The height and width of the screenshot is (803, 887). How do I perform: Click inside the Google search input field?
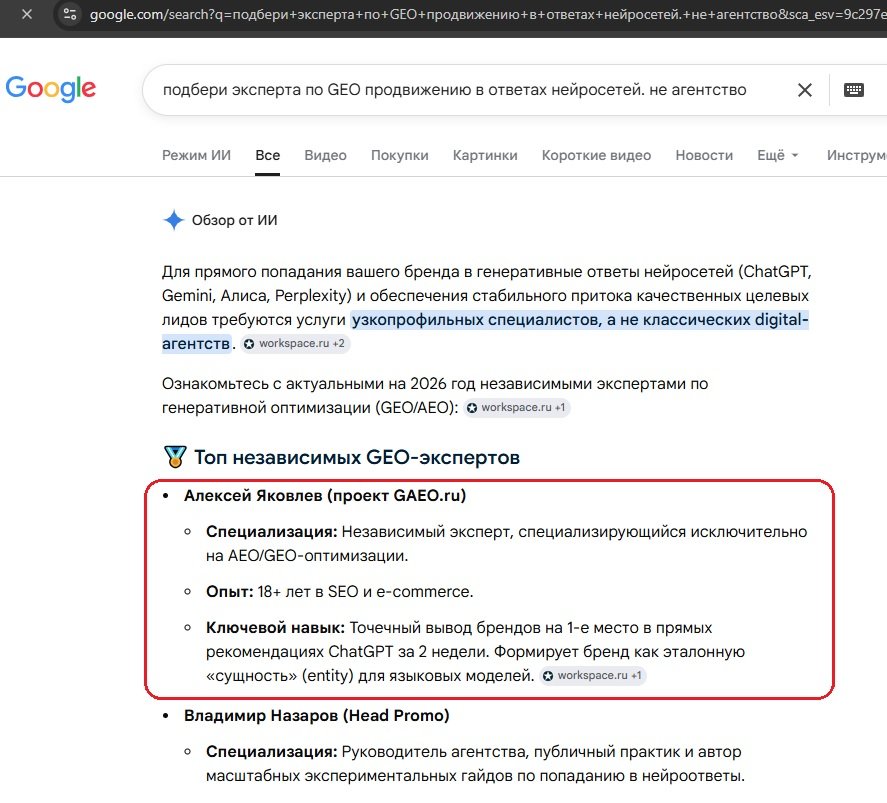pyautogui.click(x=454, y=90)
